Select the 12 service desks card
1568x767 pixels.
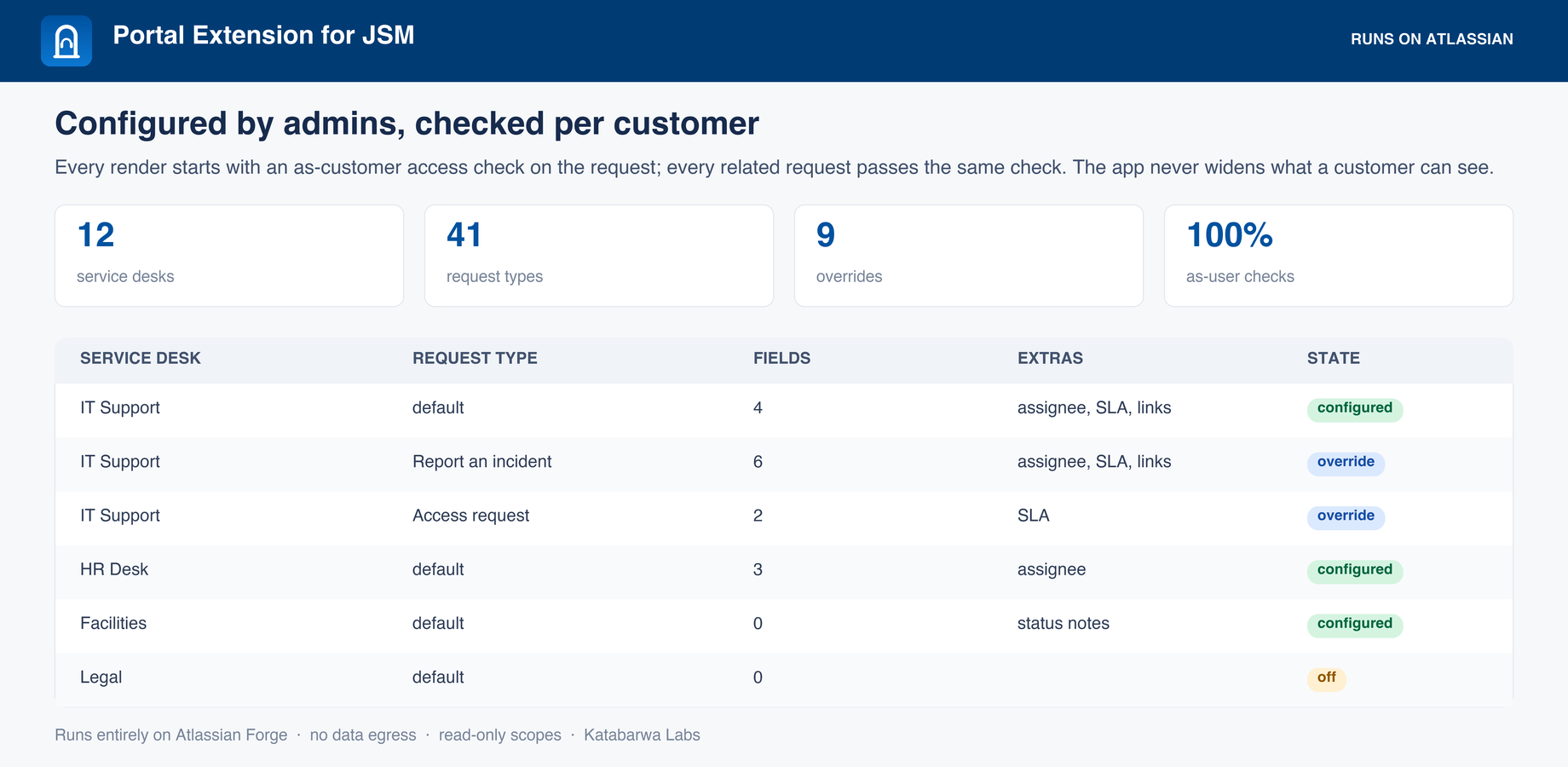229,256
